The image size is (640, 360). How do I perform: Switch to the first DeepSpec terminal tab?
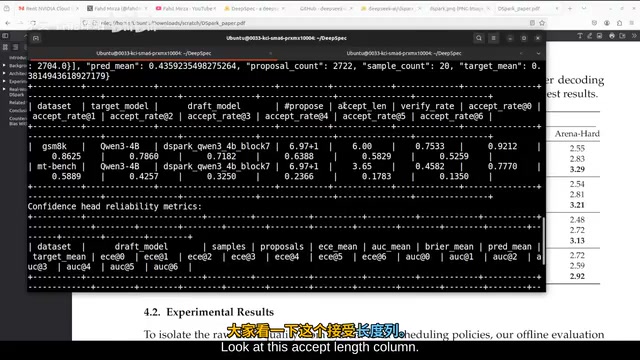[153, 53]
